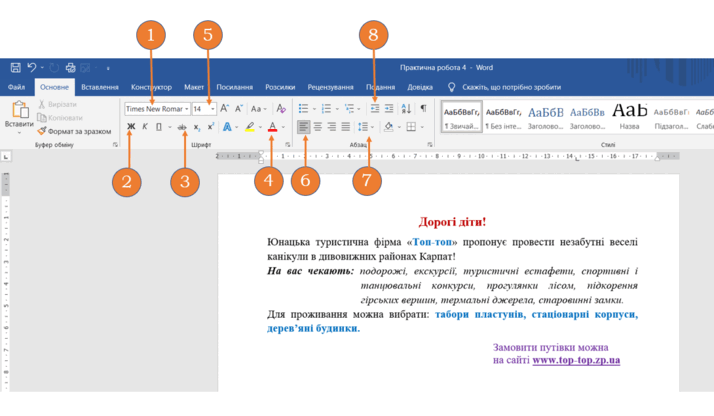
Task: Apply the Без інтервалів style
Action: pos(503,117)
